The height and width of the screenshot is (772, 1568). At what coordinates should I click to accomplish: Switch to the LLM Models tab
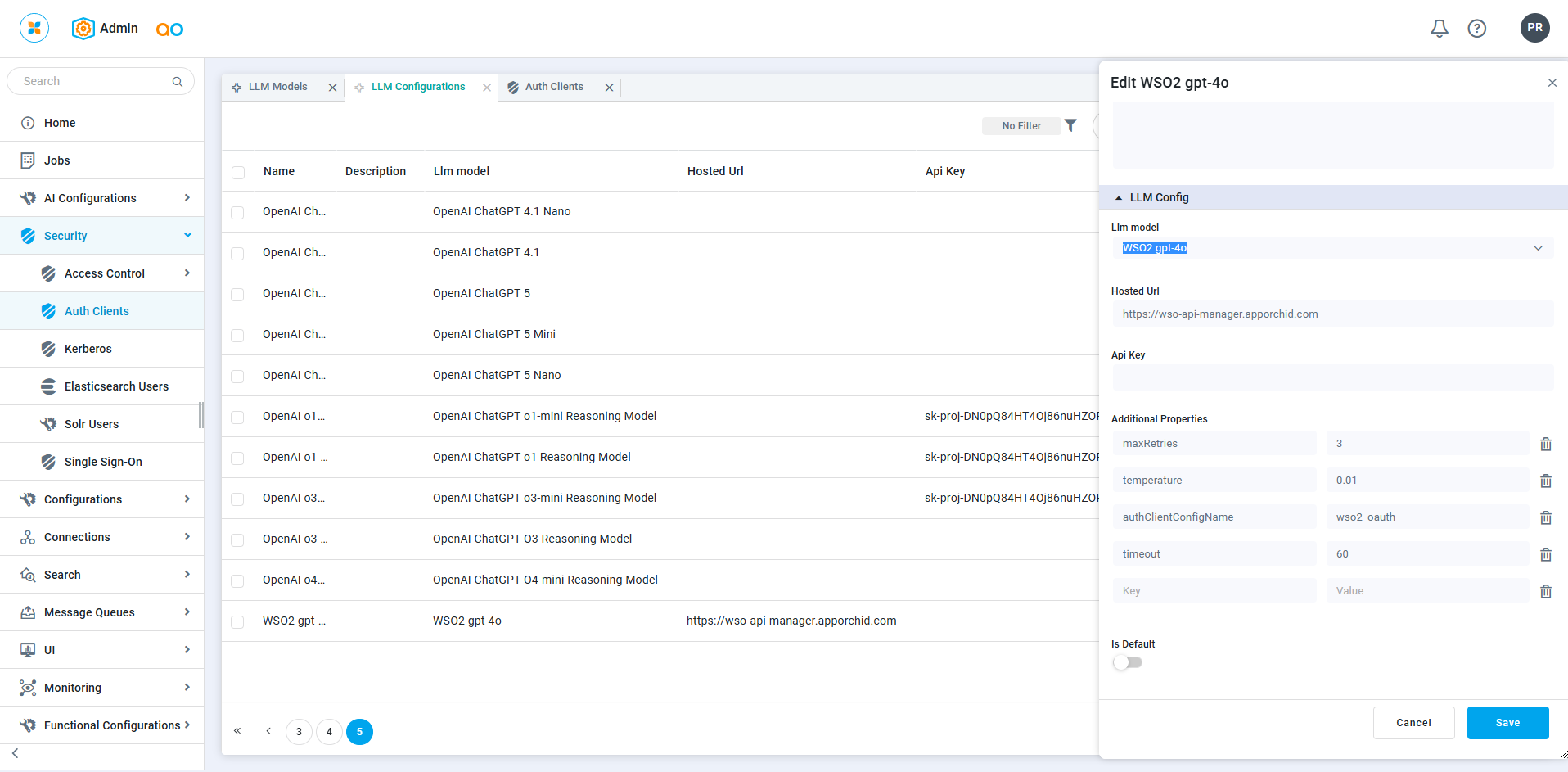point(277,87)
